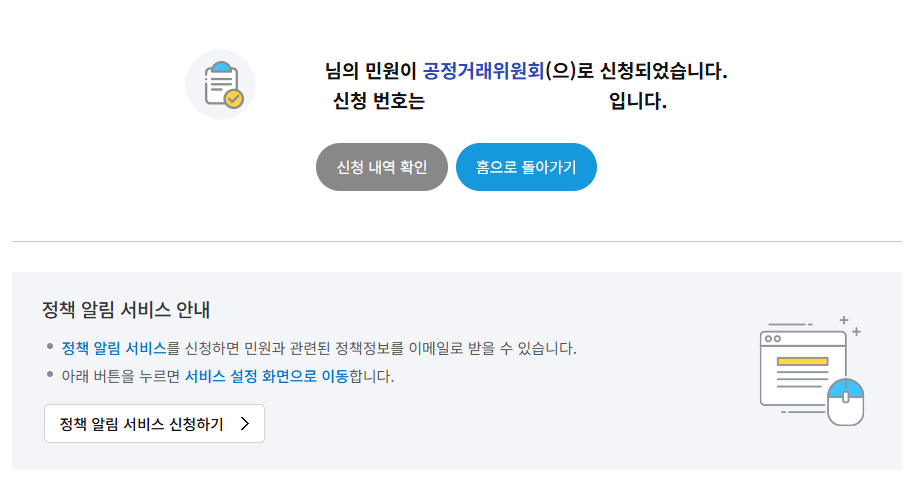Image resolution: width=913 pixels, height=485 pixels.
Task: Click the 신청되었습니다 confirmation text
Action: click(664, 71)
